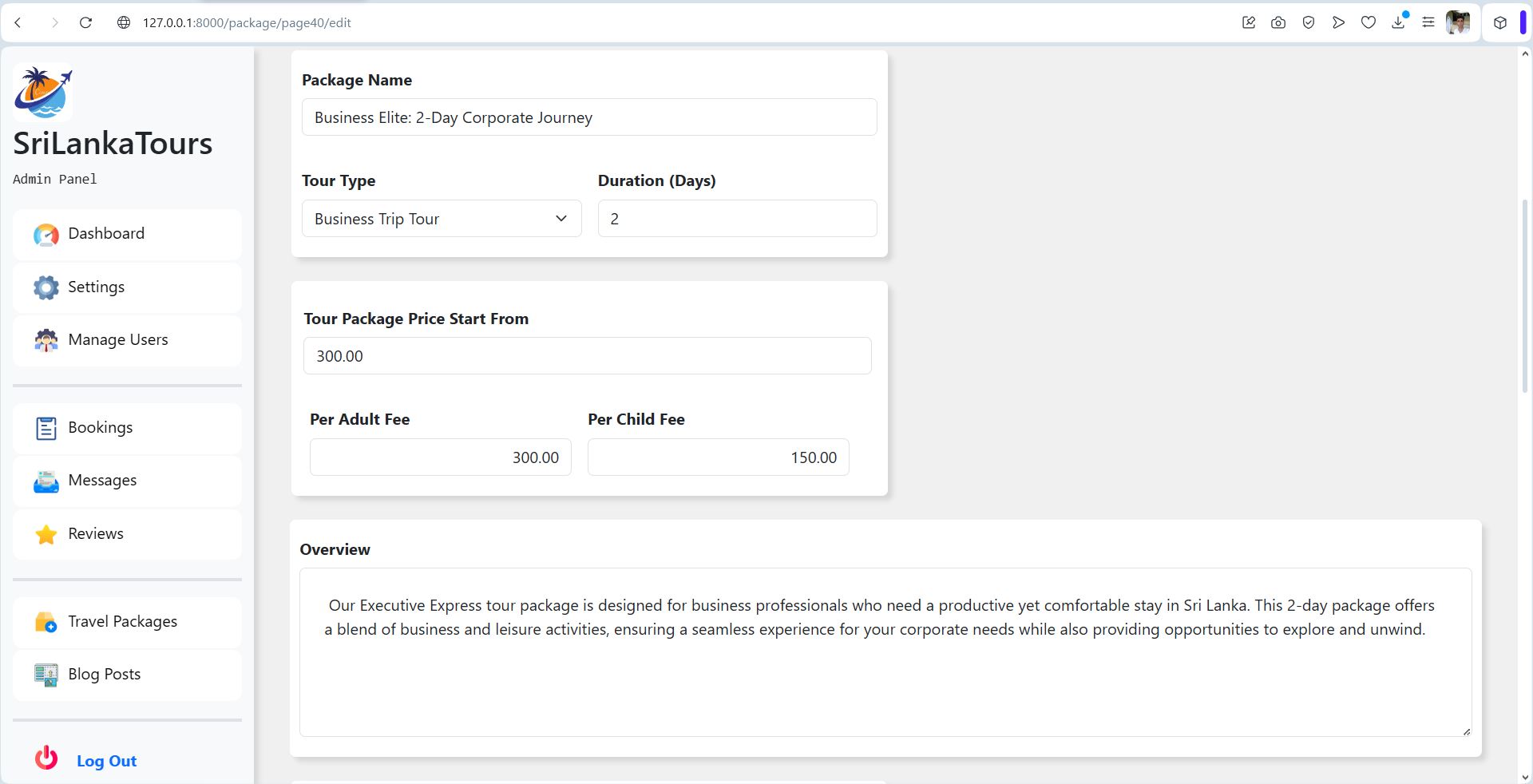
Task: Click the scrollbar up arrow
Action: coord(1525,54)
